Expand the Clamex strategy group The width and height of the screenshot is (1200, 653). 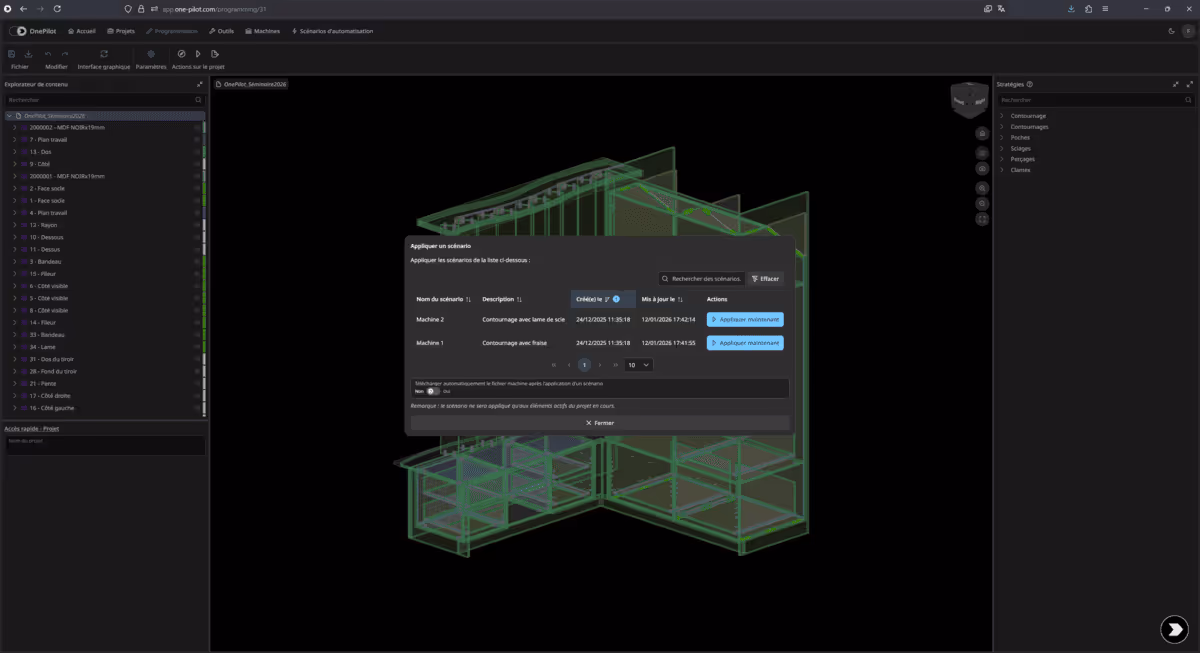pyautogui.click(x=1002, y=170)
